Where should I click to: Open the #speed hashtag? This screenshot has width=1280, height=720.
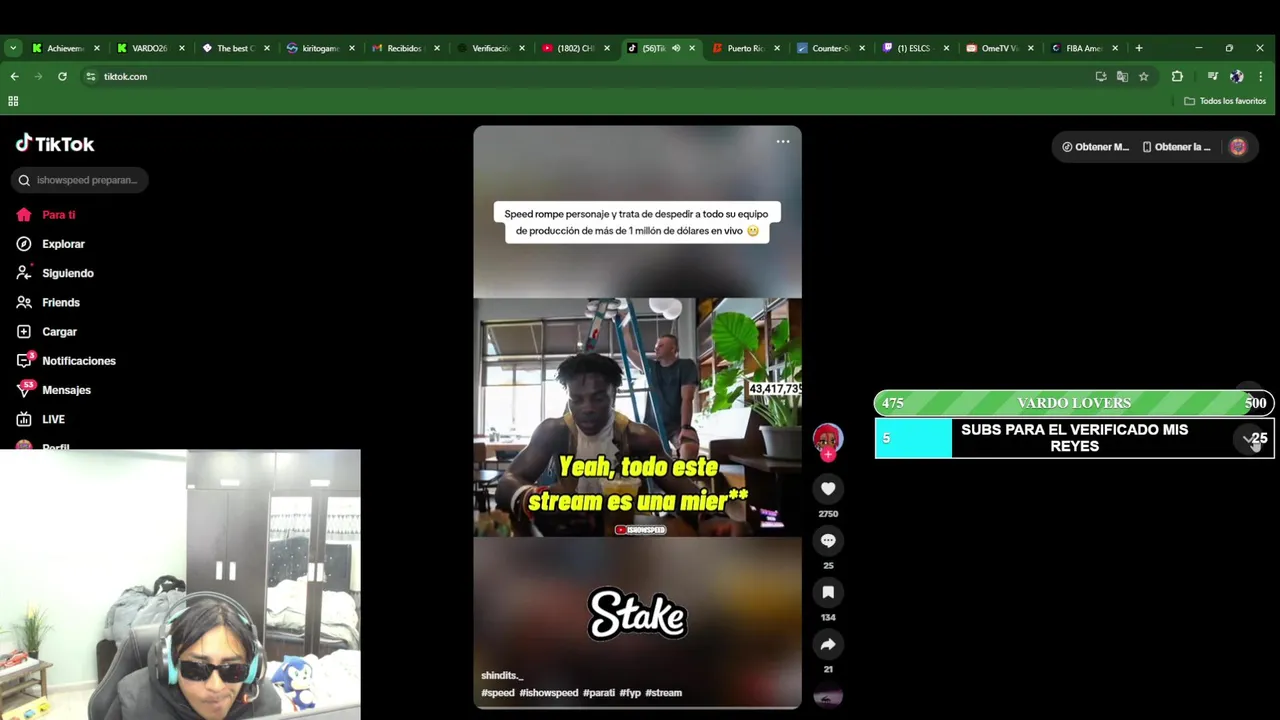tap(498, 693)
